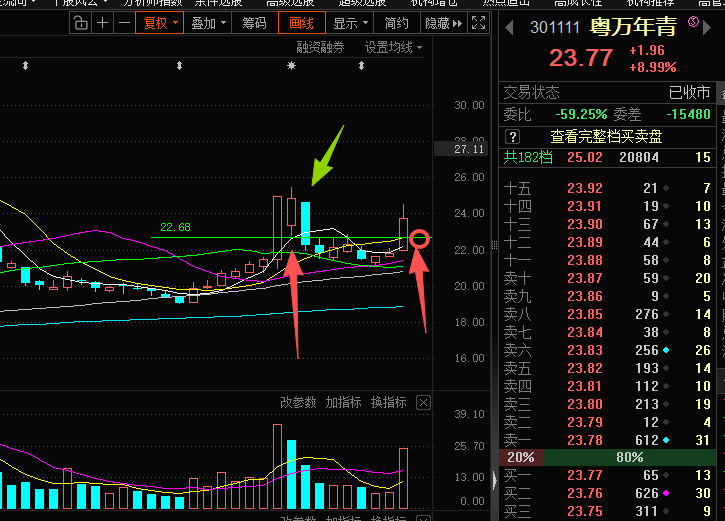Click the up-down marker right of star
Screen dimensions: 725x521
(x=361, y=66)
